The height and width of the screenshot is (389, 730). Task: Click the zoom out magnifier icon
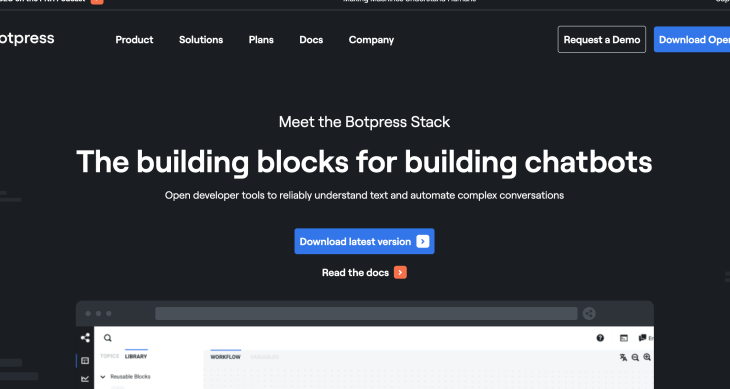635,357
